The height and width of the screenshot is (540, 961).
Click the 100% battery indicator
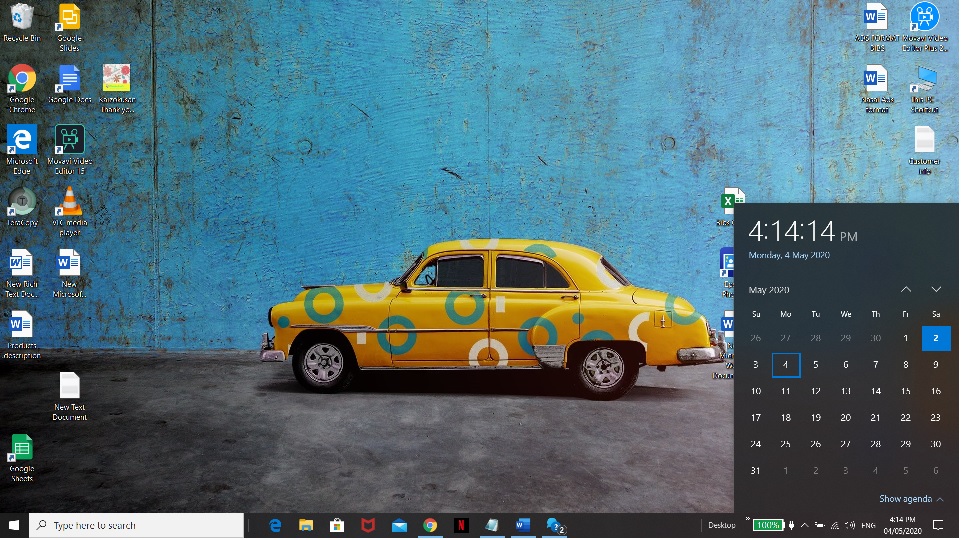pos(768,526)
